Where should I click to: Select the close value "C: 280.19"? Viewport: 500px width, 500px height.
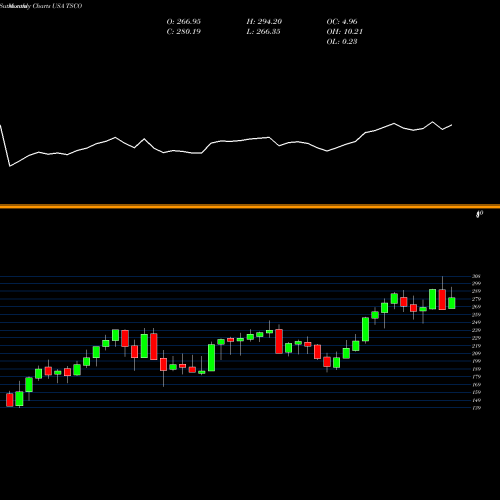pos(184,32)
